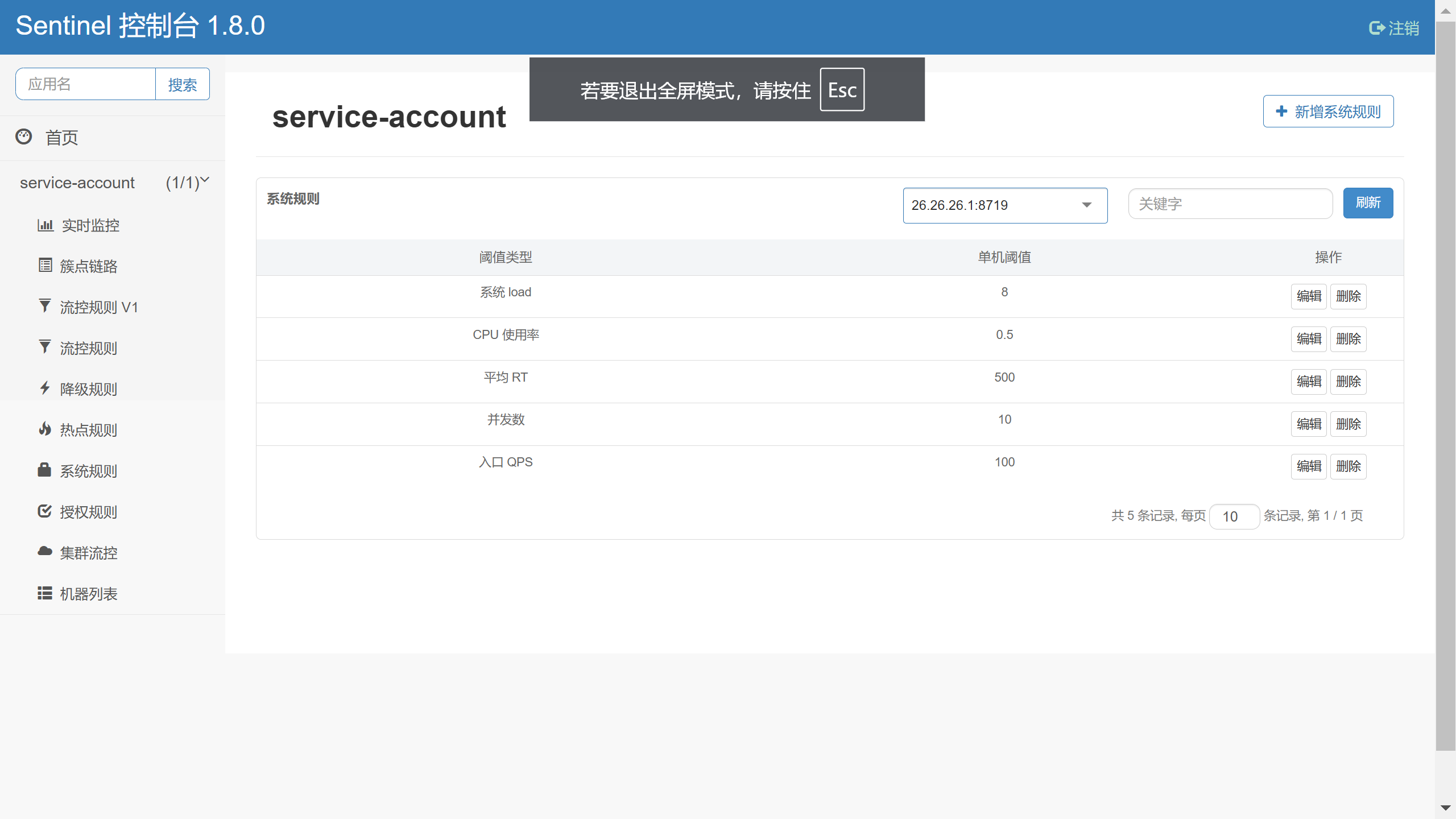Collapse the service-account app tree
The image size is (1456, 819).
pyautogui.click(x=205, y=180)
